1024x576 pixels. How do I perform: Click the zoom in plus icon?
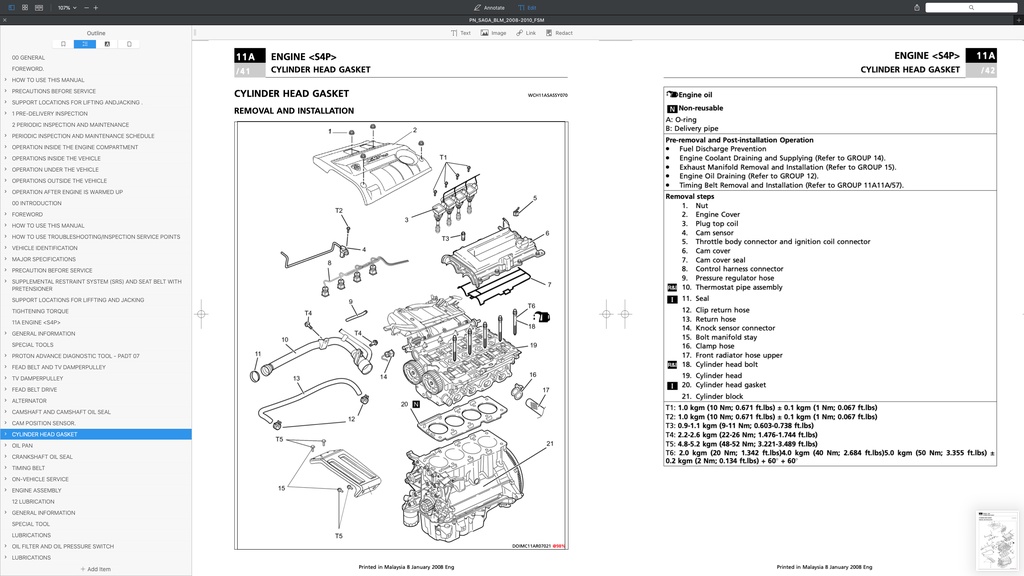pos(96,8)
